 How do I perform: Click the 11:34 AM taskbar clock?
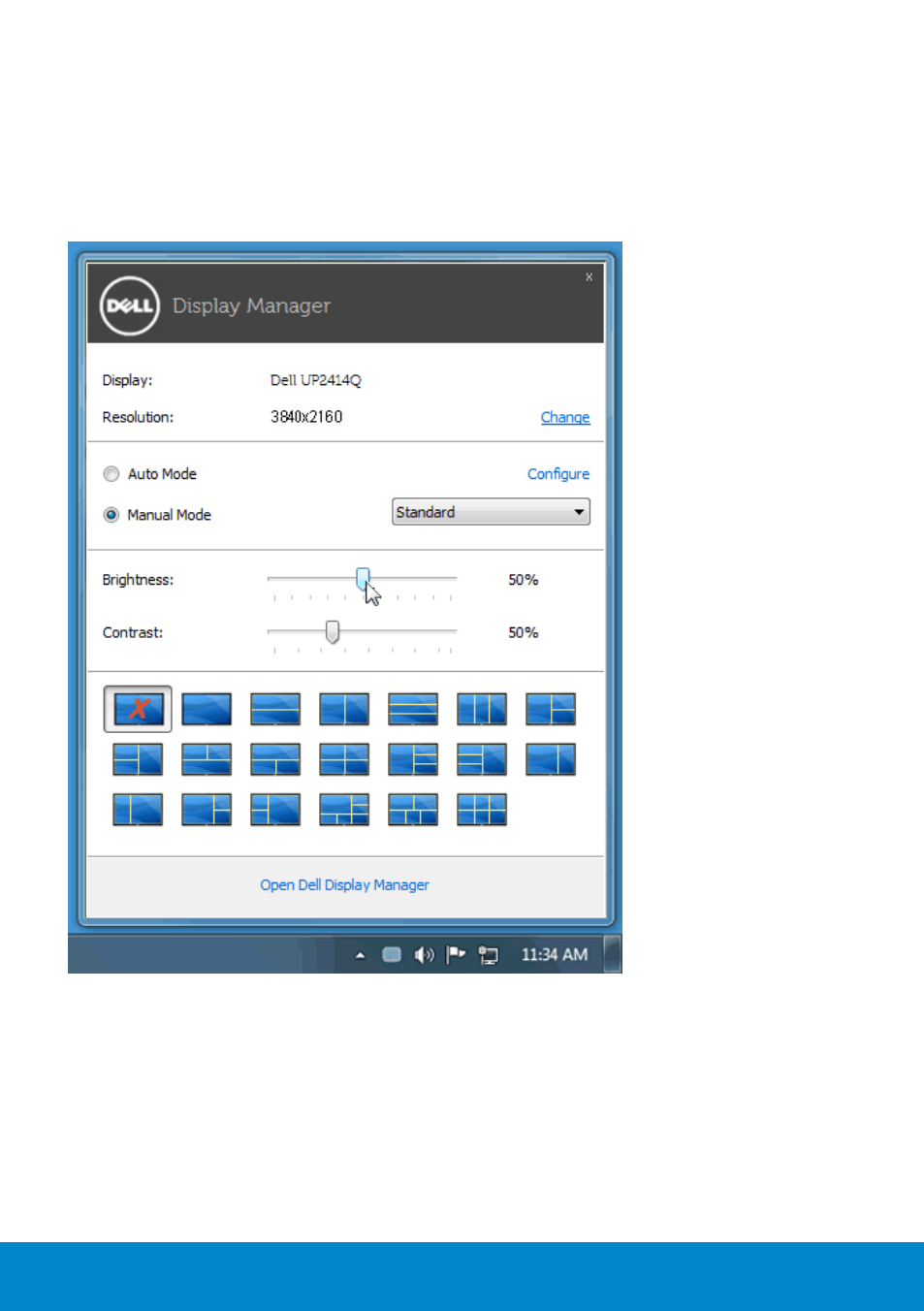pyautogui.click(x=555, y=955)
